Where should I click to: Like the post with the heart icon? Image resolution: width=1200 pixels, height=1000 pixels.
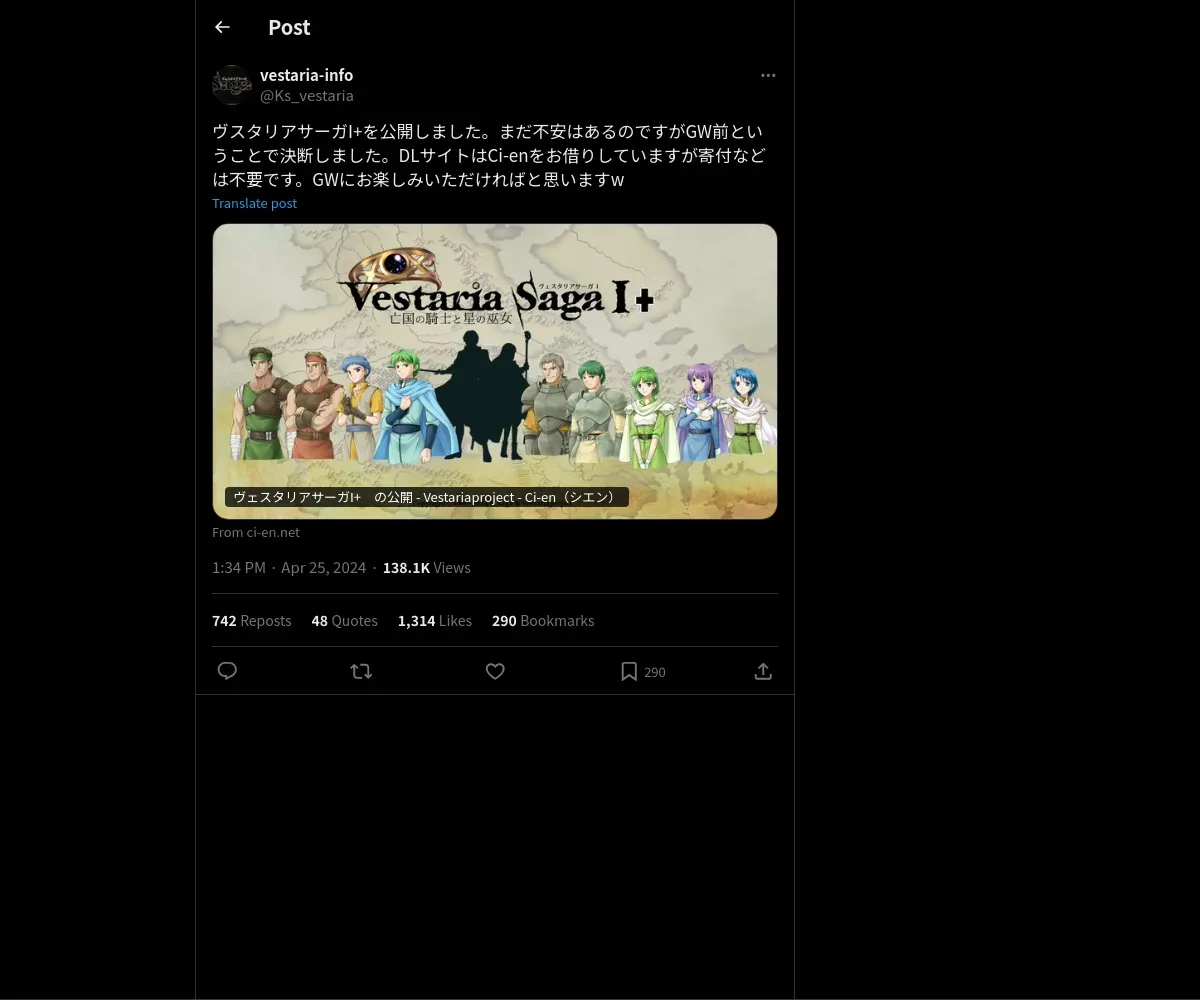(x=495, y=671)
